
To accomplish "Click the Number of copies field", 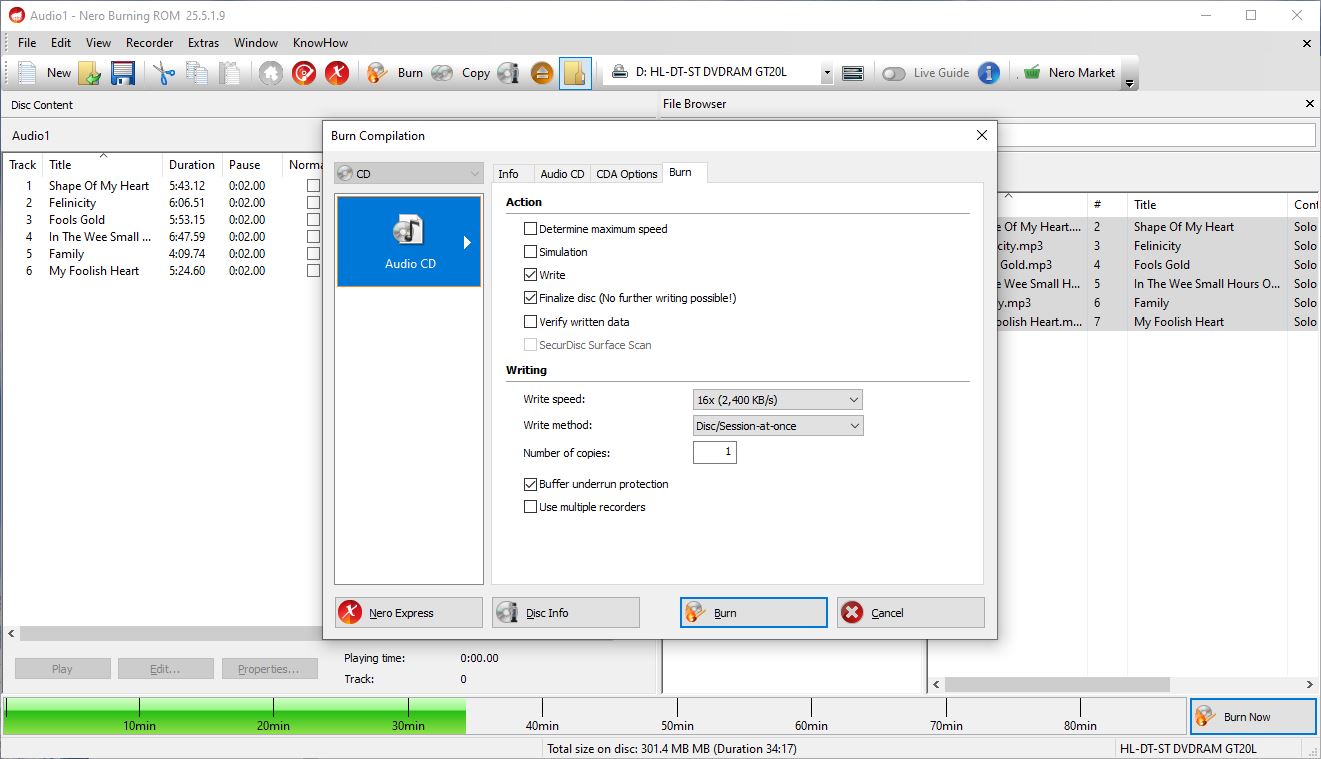I will click(714, 453).
